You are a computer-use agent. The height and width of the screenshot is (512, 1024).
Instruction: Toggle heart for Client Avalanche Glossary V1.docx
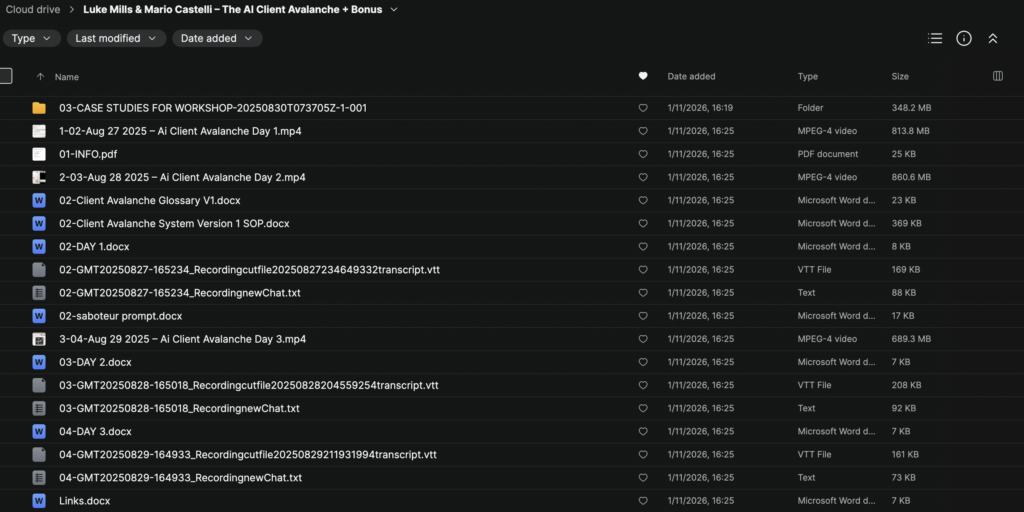point(643,200)
